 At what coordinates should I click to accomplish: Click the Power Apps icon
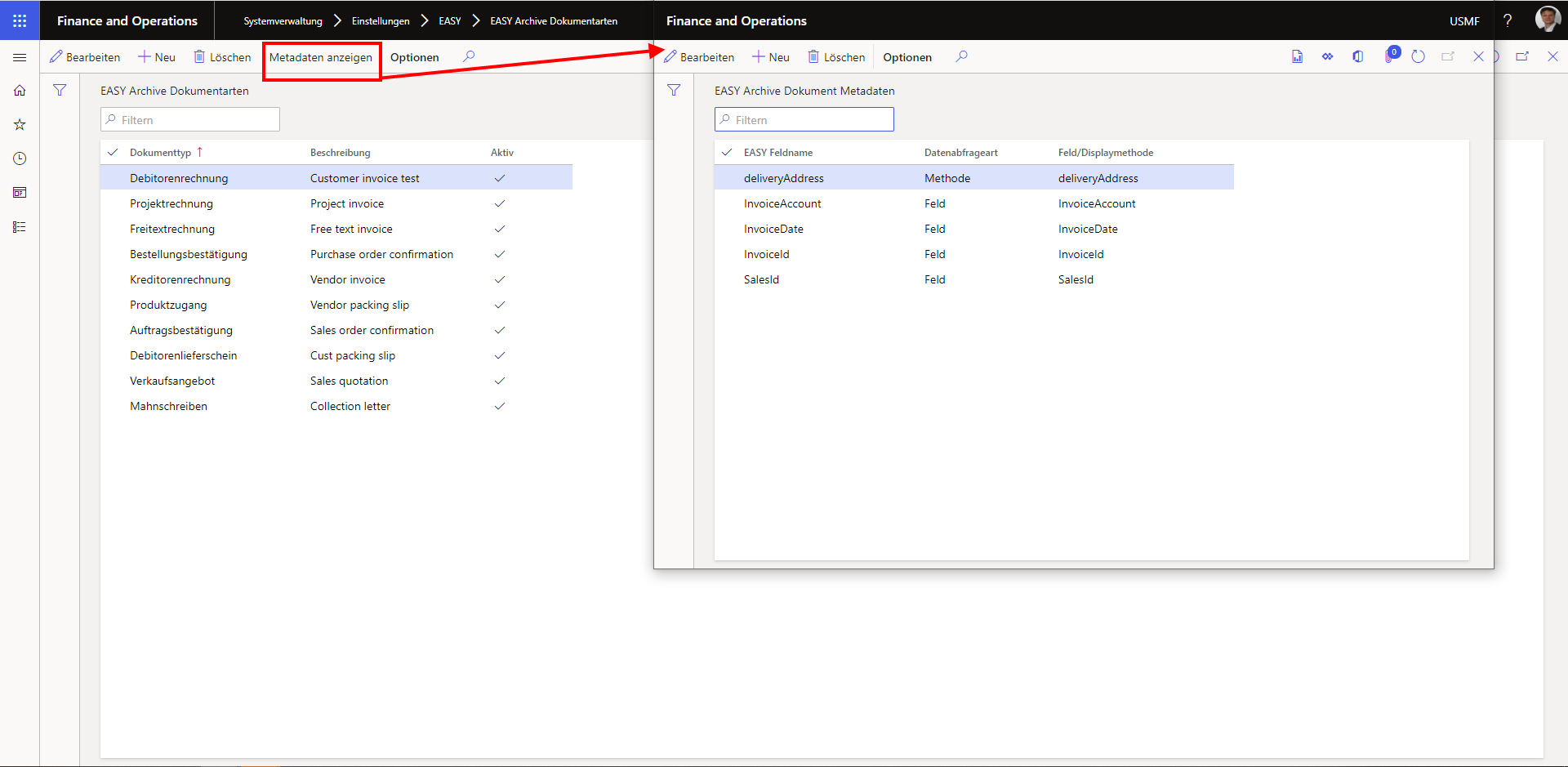tap(1328, 56)
